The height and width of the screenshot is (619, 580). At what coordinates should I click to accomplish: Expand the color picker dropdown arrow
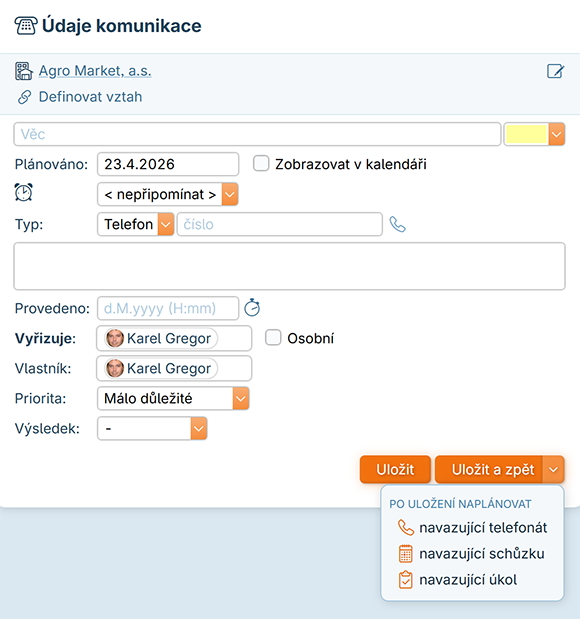pos(557,134)
